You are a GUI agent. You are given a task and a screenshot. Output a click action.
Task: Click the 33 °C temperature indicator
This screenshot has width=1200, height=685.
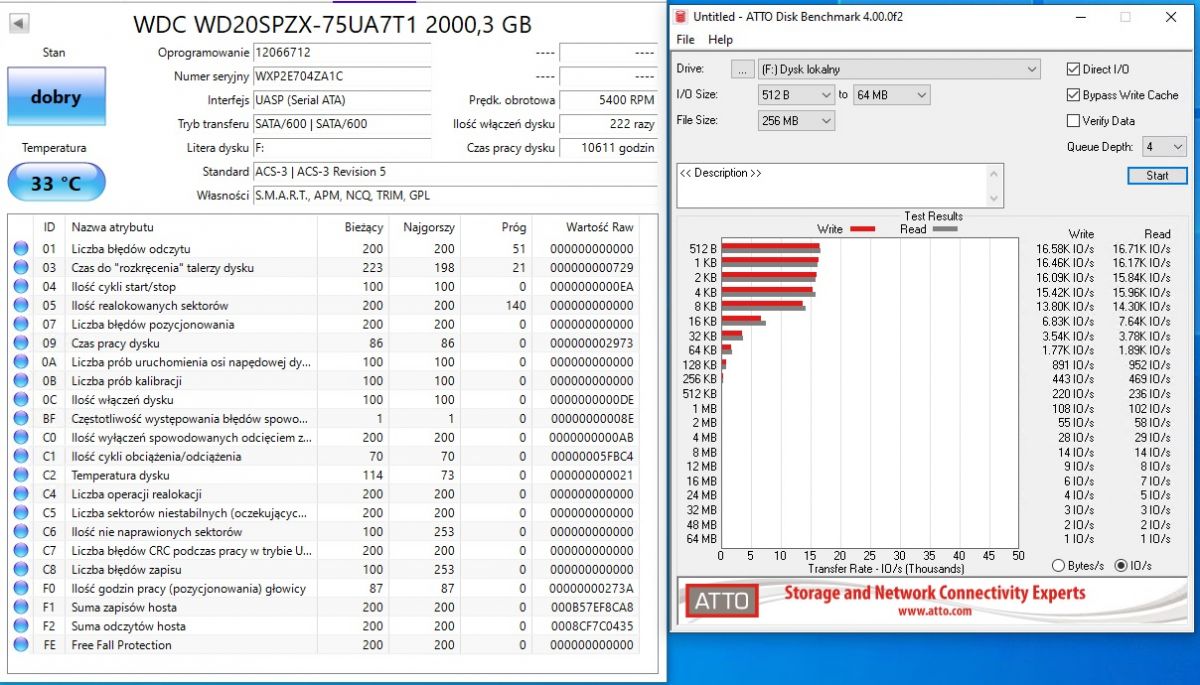pyautogui.click(x=56, y=183)
